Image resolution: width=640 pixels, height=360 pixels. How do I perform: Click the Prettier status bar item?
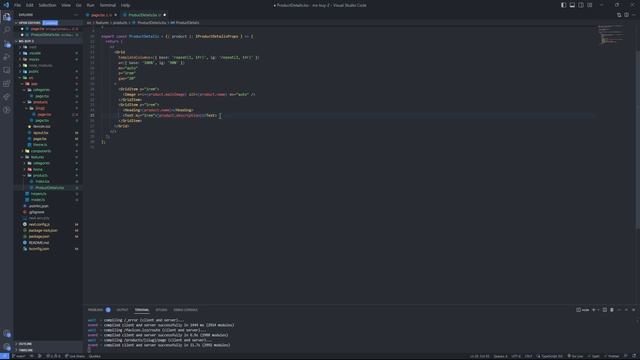pyautogui.click(x=612, y=356)
